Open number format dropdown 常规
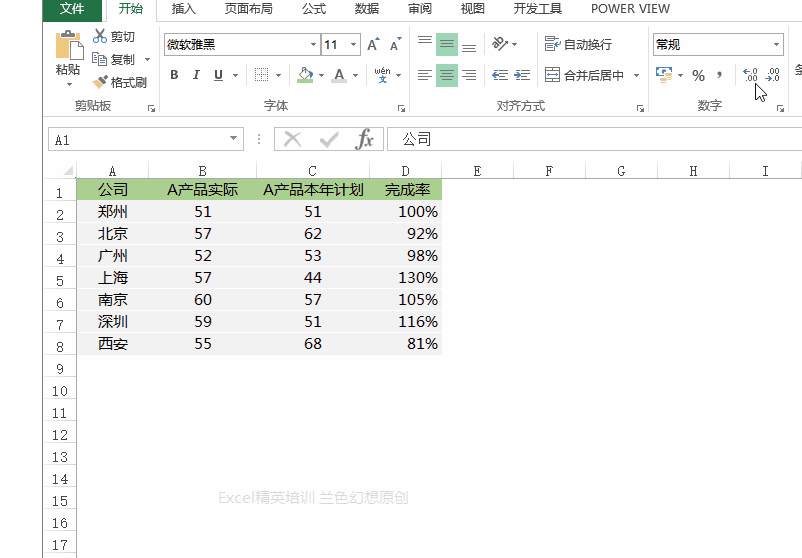Image resolution: width=802 pixels, height=558 pixels. click(x=776, y=44)
